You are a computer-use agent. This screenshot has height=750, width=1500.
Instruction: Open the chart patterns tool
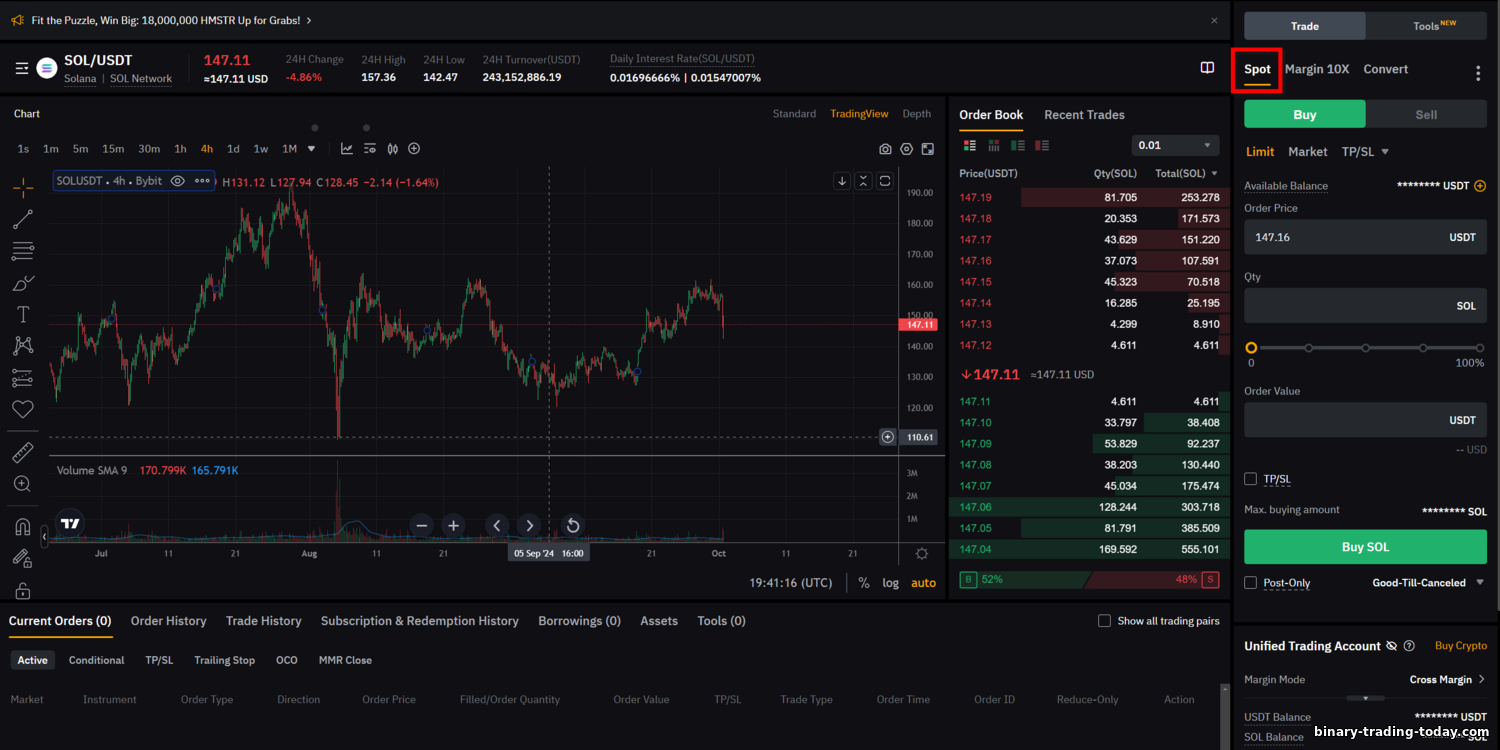[x=22, y=346]
